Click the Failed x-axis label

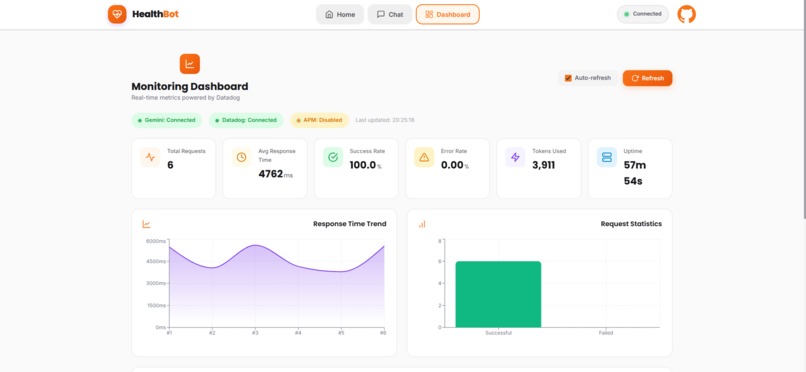(x=606, y=333)
